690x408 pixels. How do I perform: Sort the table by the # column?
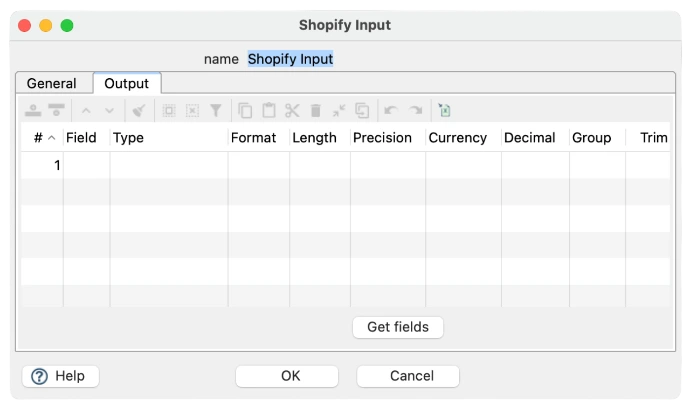43,138
